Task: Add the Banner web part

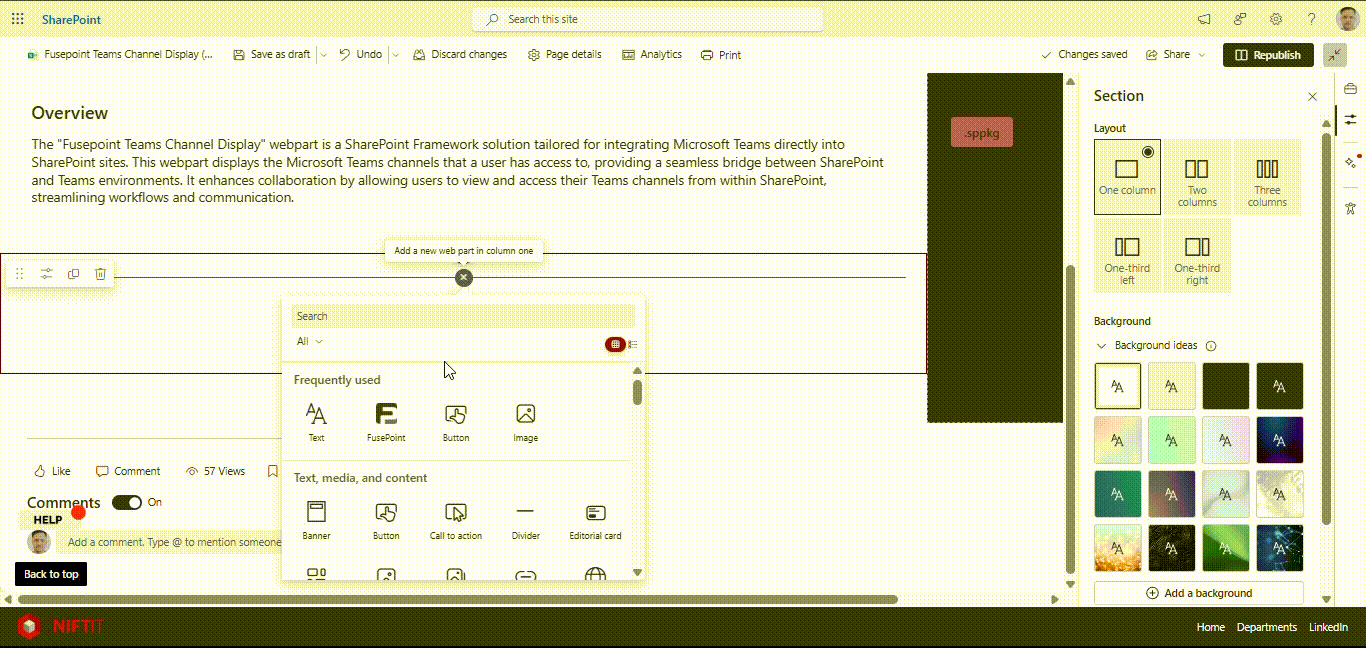Action: (316, 519)
